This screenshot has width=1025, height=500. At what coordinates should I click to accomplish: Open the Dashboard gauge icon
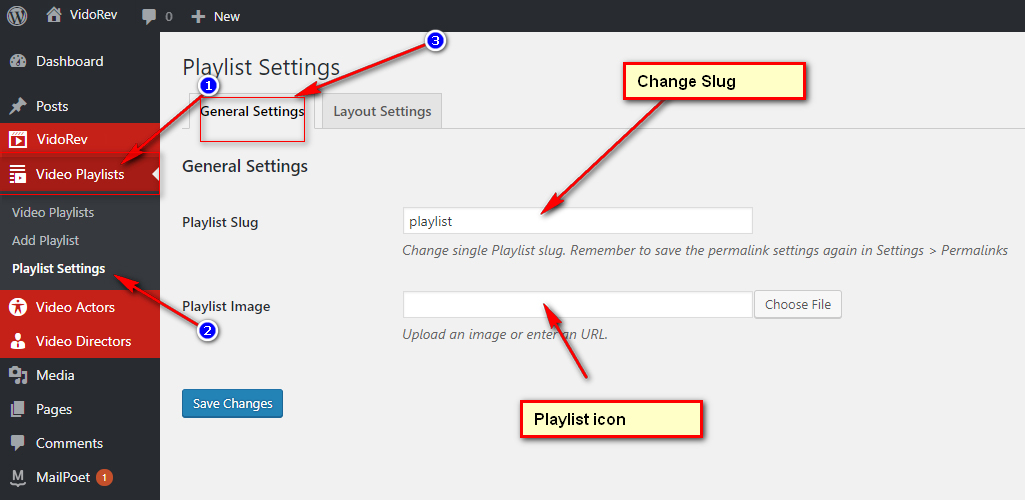pyautogui.click(x=18, y=62)
